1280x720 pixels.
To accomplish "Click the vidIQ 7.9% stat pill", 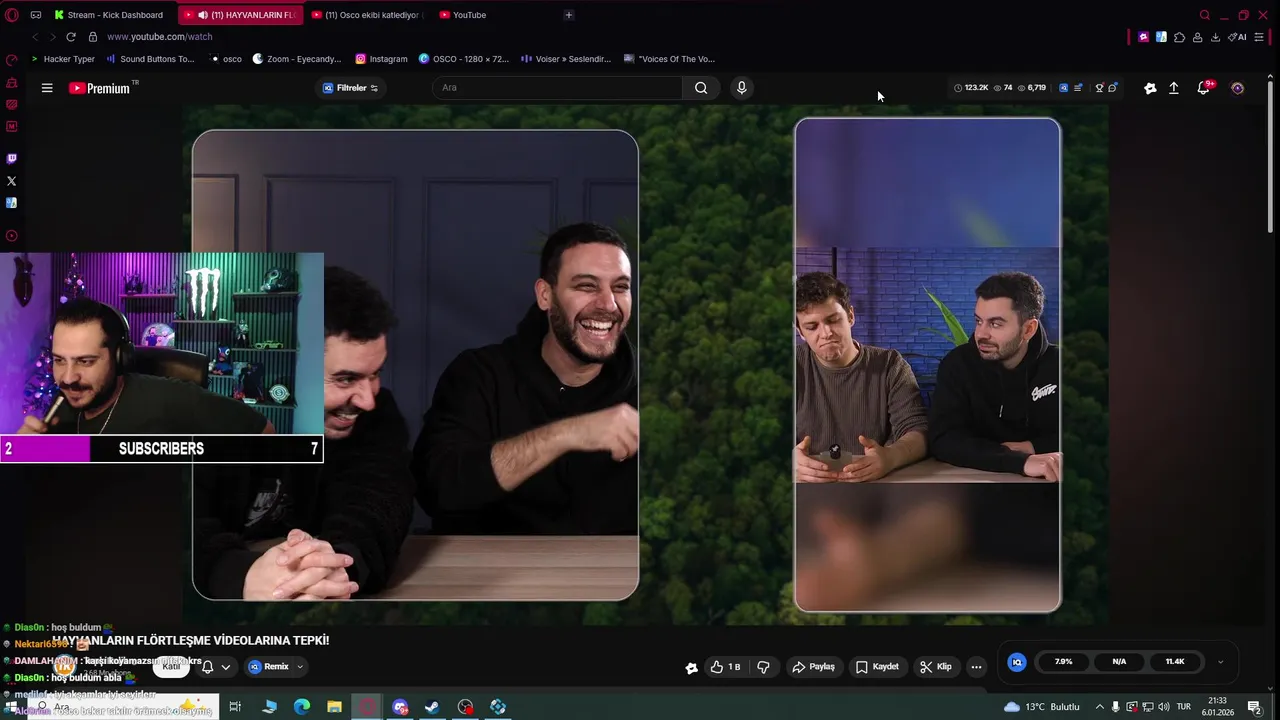I will 1063,662.
